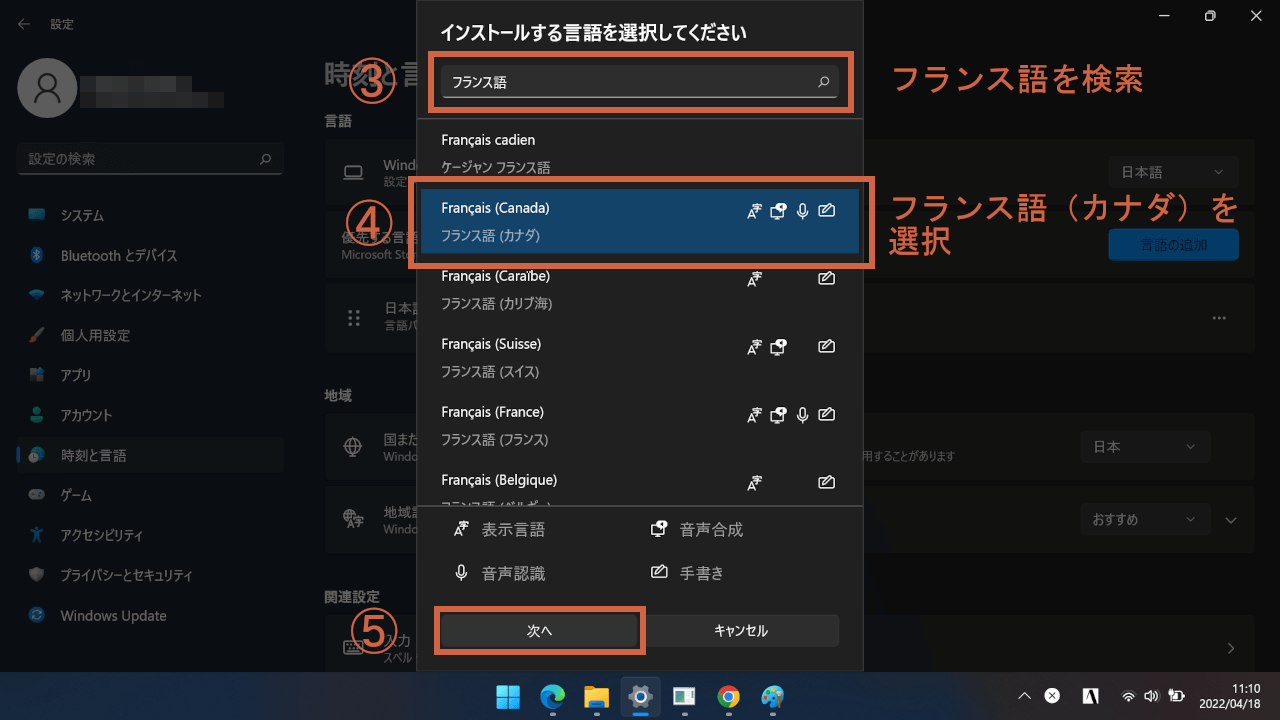Click the Settings gear taskbar icon

(x=640, y=696)
